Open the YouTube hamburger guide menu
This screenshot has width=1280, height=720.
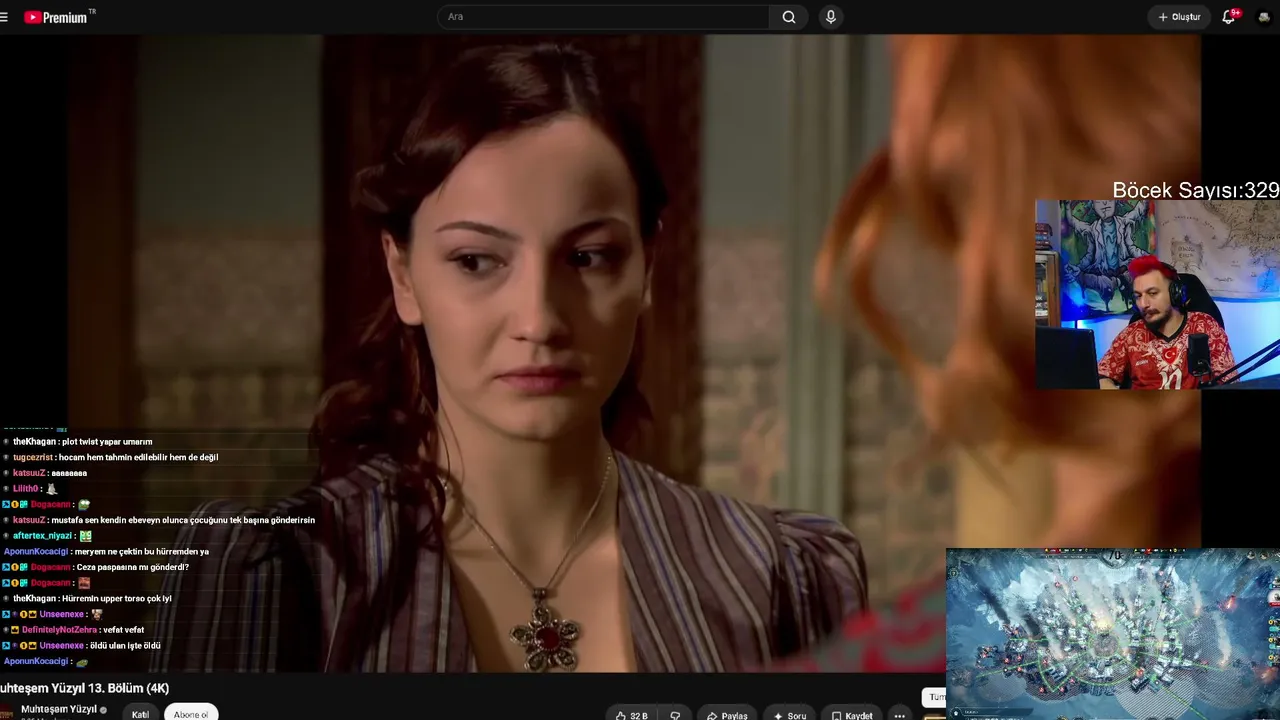click(4, 17)
